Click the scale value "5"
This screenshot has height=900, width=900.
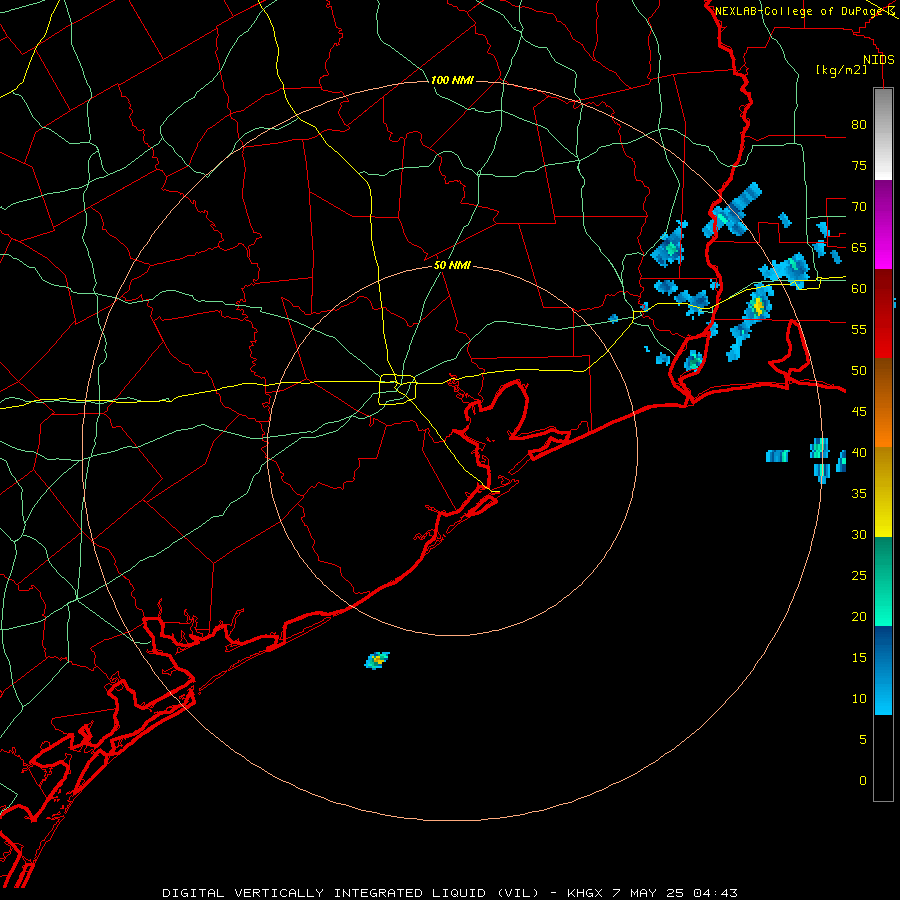[863, 739]
